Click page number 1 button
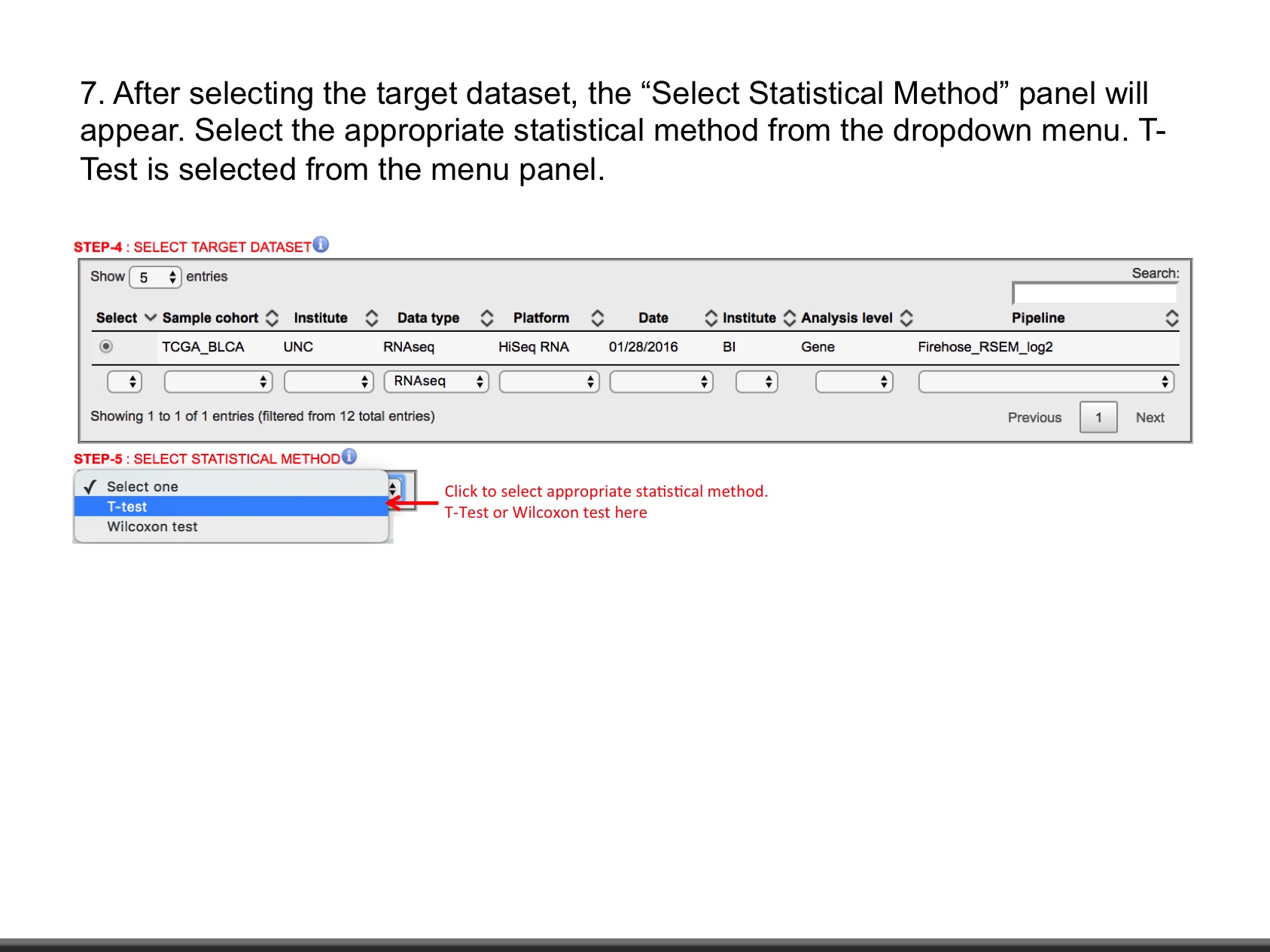This screenshot has width=1270, height=952. 1098,418
